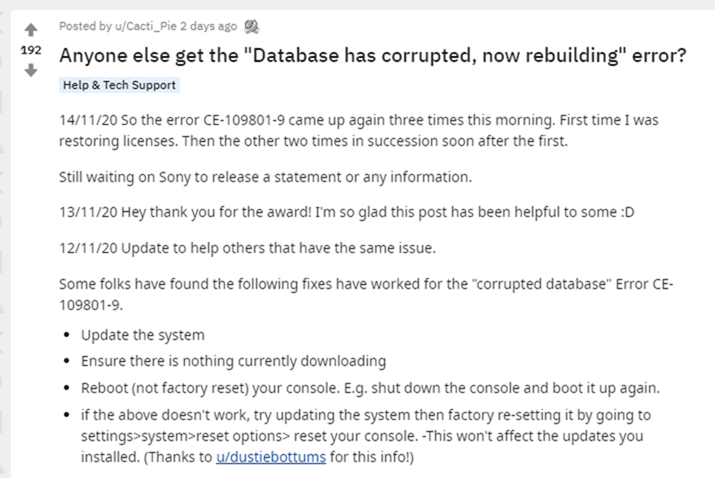Click the 12/11/20 update line
The height and width of the screenshot is (478, 715).
(247, 248)
